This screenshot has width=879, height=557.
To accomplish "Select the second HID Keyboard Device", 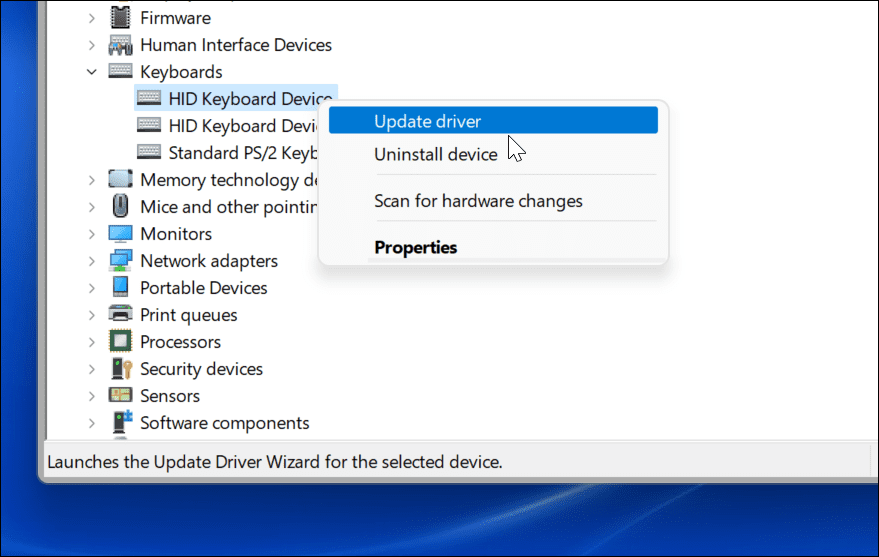I will pos(242,126).
